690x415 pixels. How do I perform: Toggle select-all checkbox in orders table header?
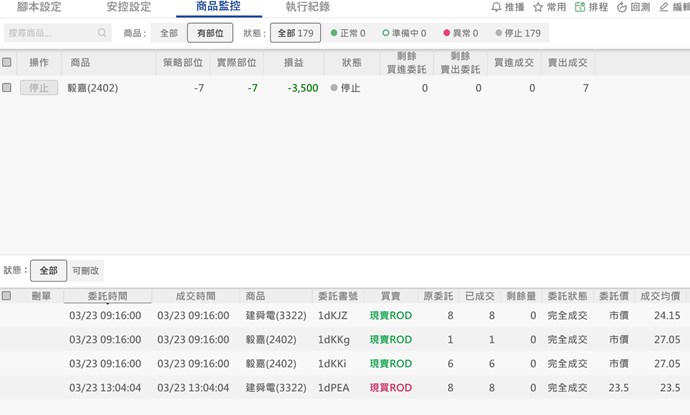point(7,296)
